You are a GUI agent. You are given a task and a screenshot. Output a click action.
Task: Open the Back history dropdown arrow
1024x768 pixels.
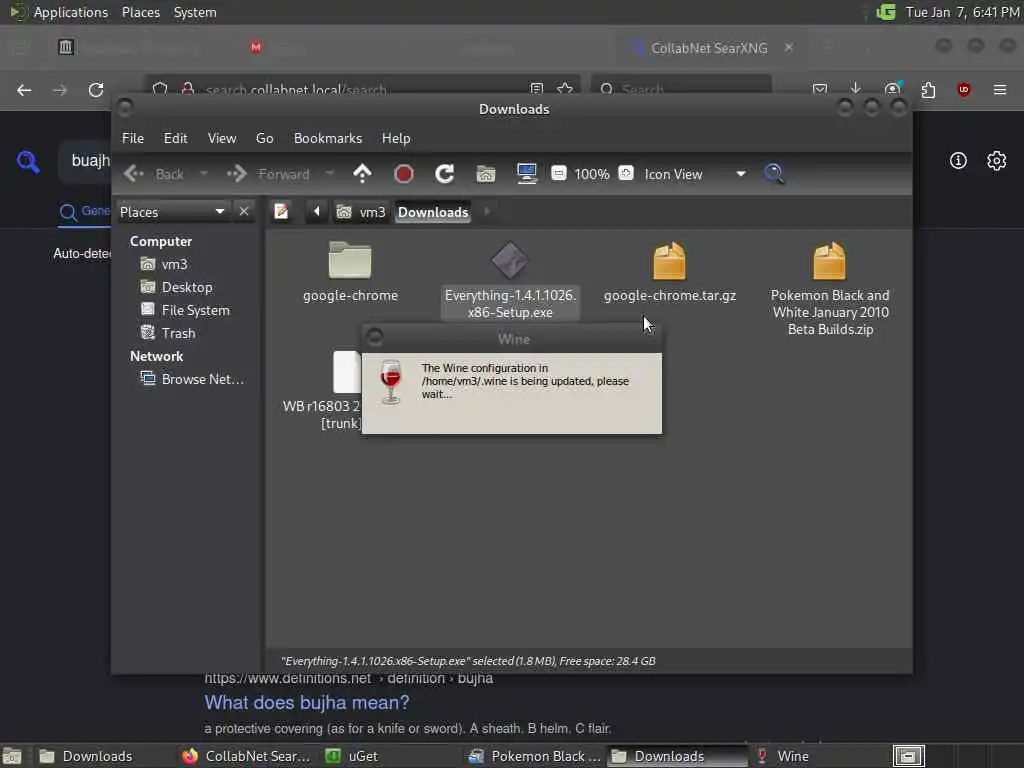[203, 174]
